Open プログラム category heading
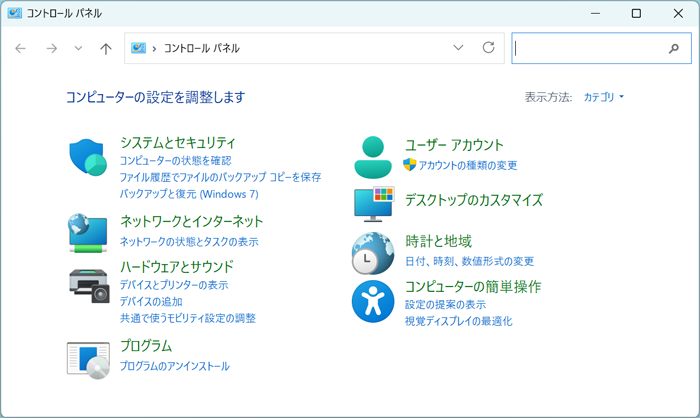This screenshot has height=418, width=700. [x=146, y=346]
